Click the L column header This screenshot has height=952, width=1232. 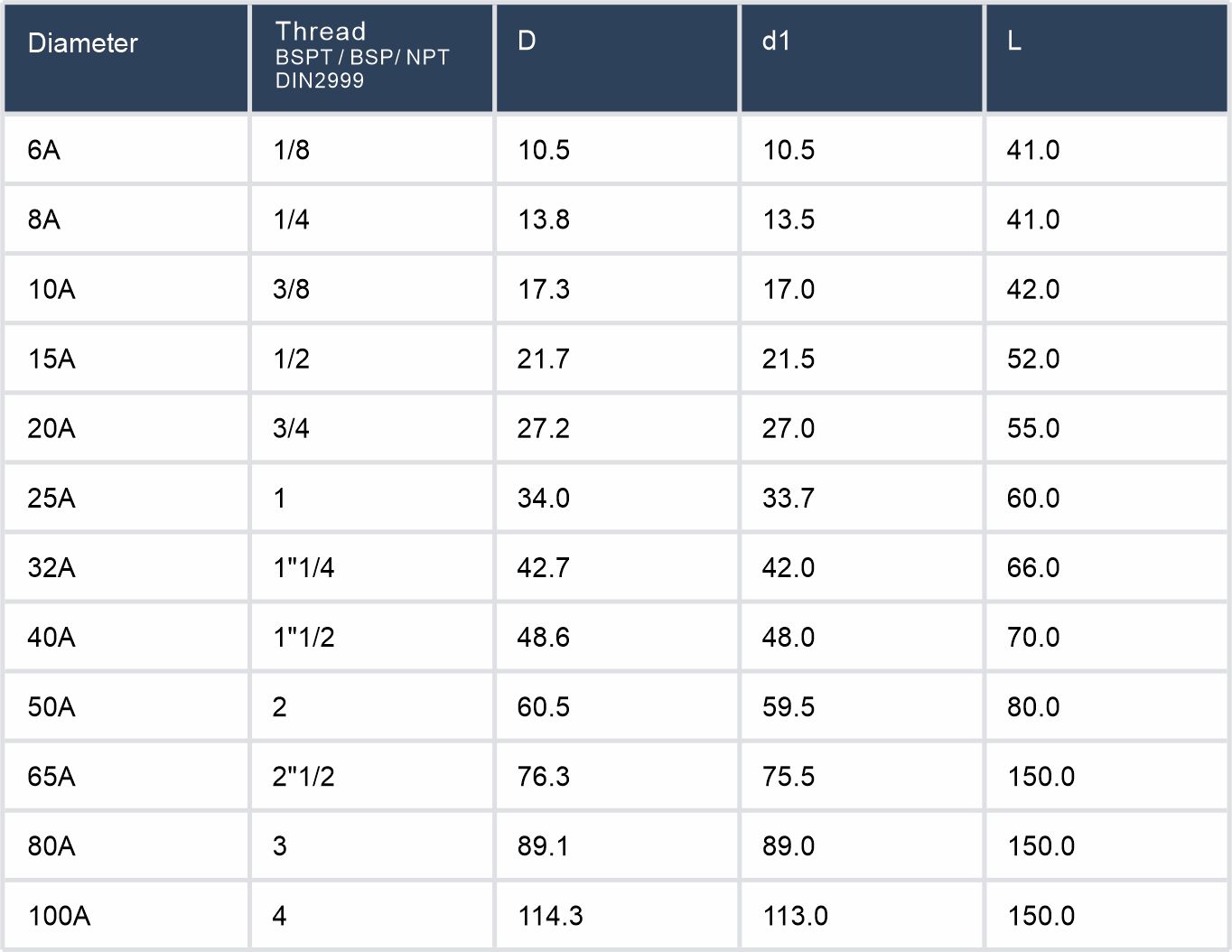click(1014, 42)
